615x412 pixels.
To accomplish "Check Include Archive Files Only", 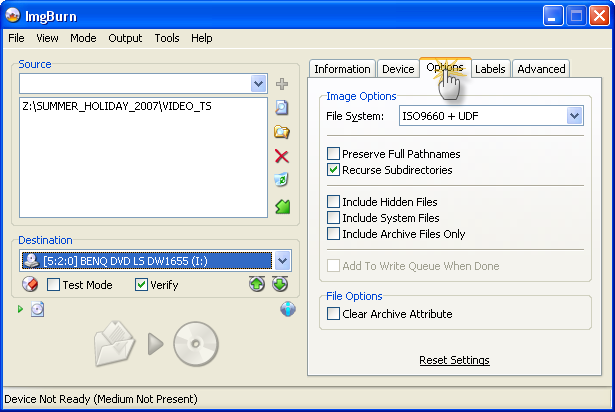I will [333, 233].
